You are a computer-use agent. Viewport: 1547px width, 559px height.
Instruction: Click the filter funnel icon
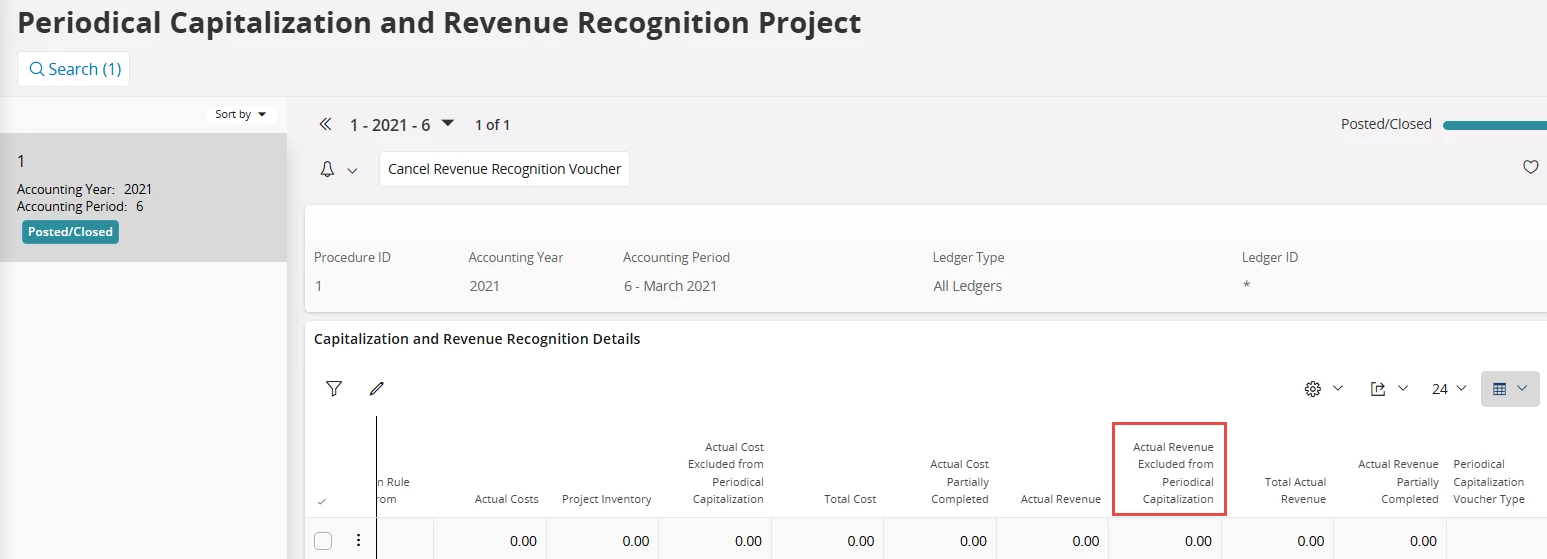(x=334, y=389)
